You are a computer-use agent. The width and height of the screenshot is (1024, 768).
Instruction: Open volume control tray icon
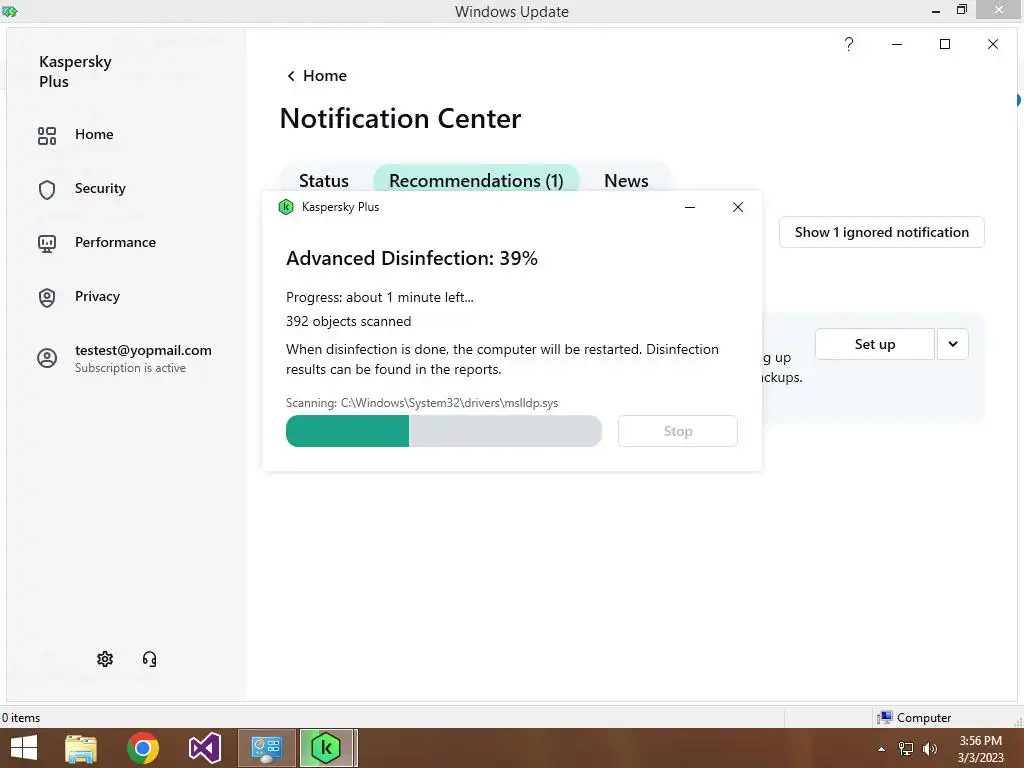929,749
